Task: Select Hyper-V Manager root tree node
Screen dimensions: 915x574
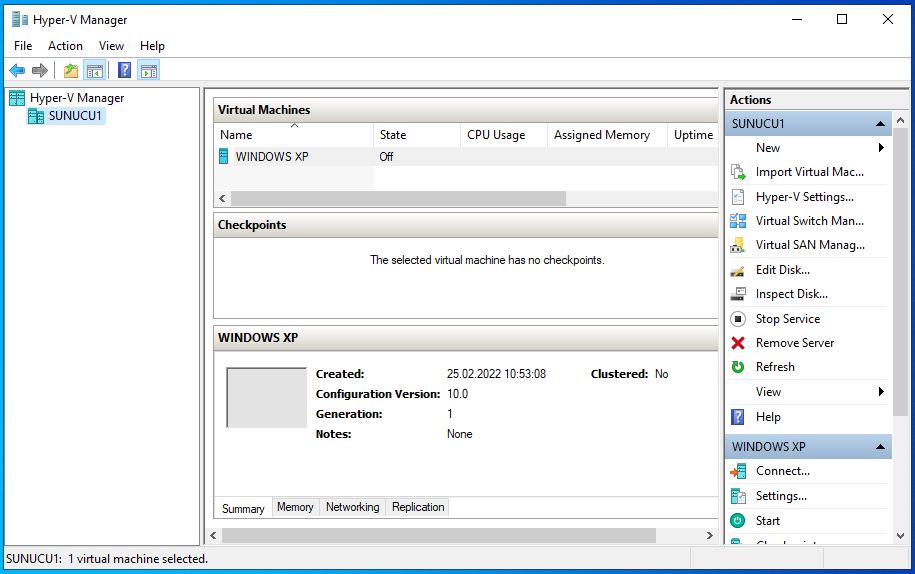Action: coord(77,98)
